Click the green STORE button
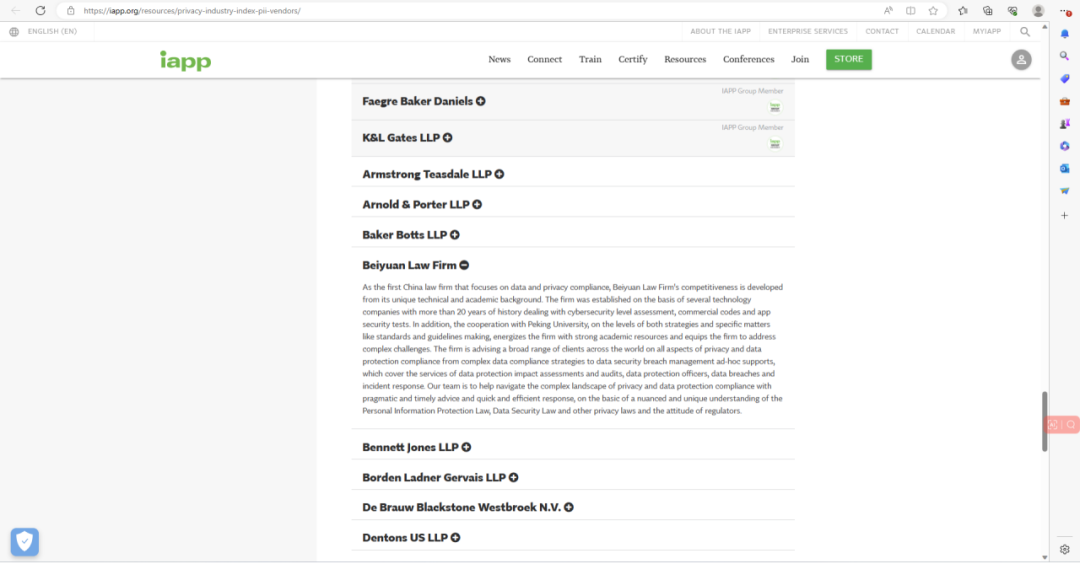The height and width of the screenshot is (564, 1080). pyautogui.click(x=849, y=59)
